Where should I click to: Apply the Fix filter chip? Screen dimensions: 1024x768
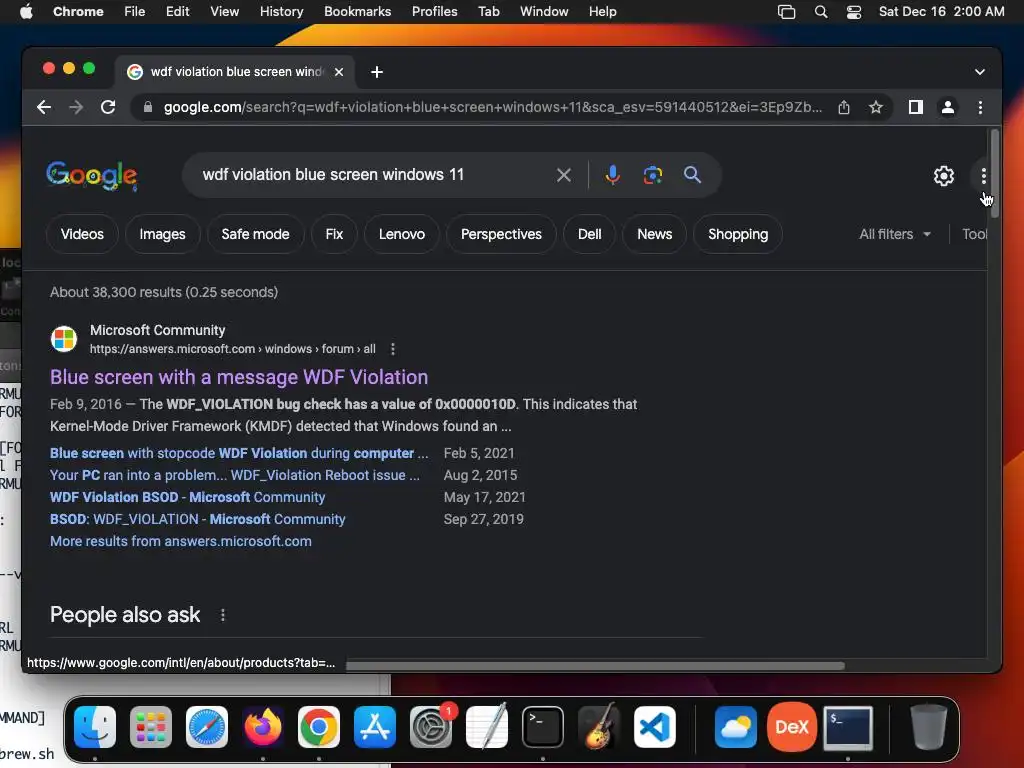334,234
